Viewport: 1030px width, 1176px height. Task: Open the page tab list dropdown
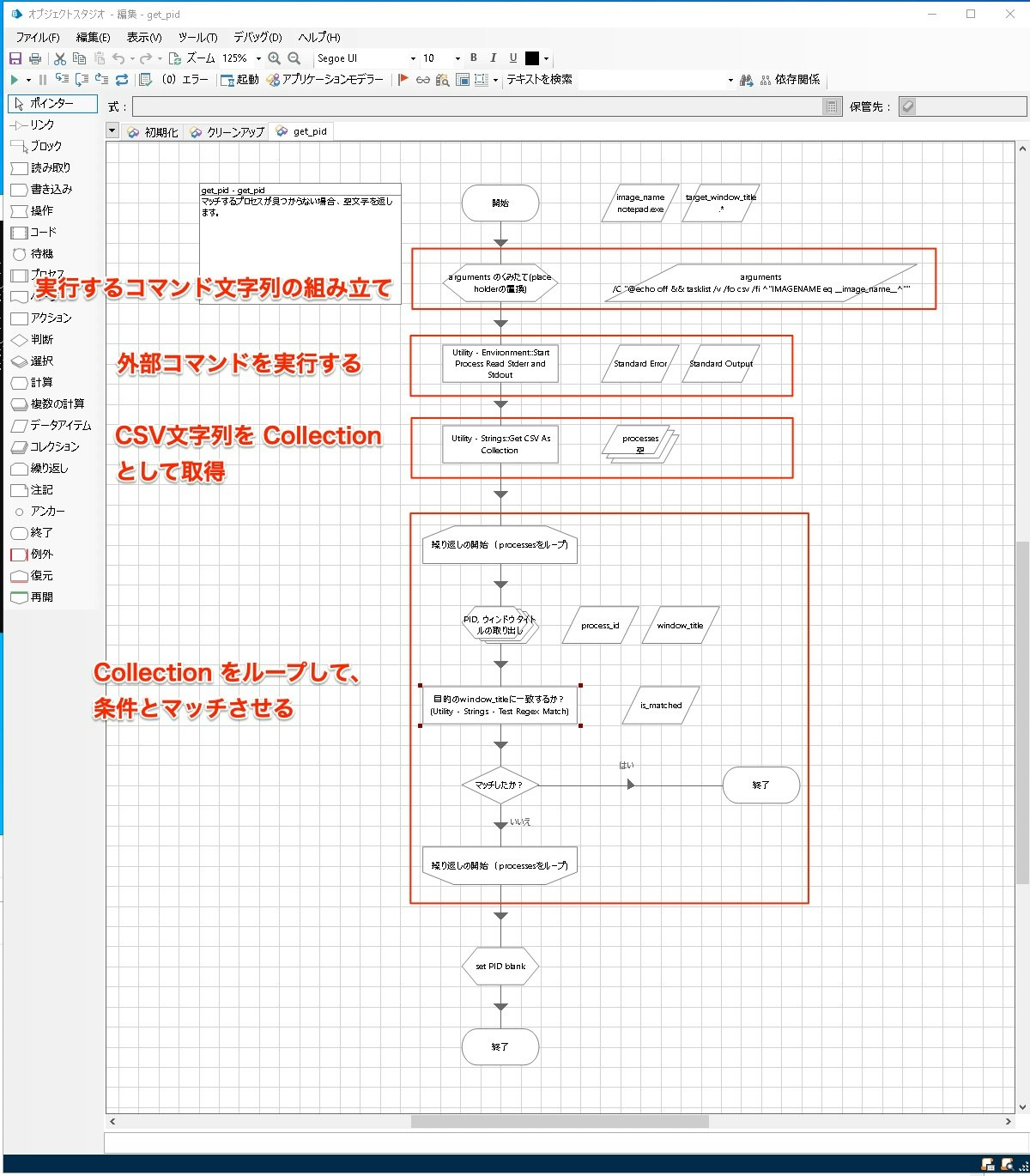coord(112,130)
